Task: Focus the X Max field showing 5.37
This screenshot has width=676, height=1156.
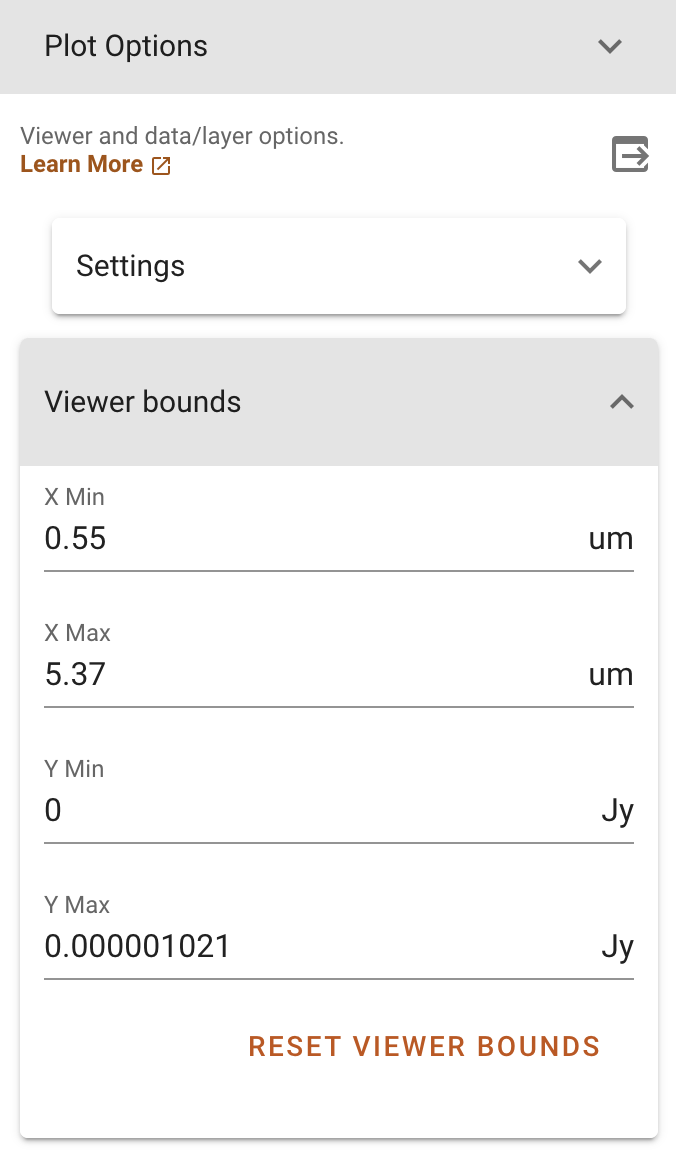Action: coord(300,675)
